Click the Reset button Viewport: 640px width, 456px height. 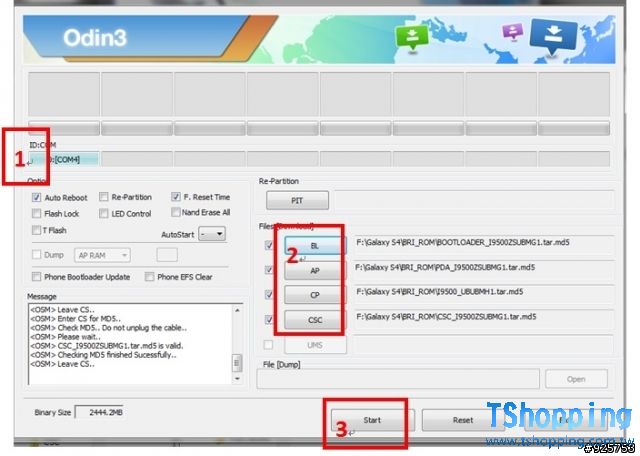[x=462, y=421]
